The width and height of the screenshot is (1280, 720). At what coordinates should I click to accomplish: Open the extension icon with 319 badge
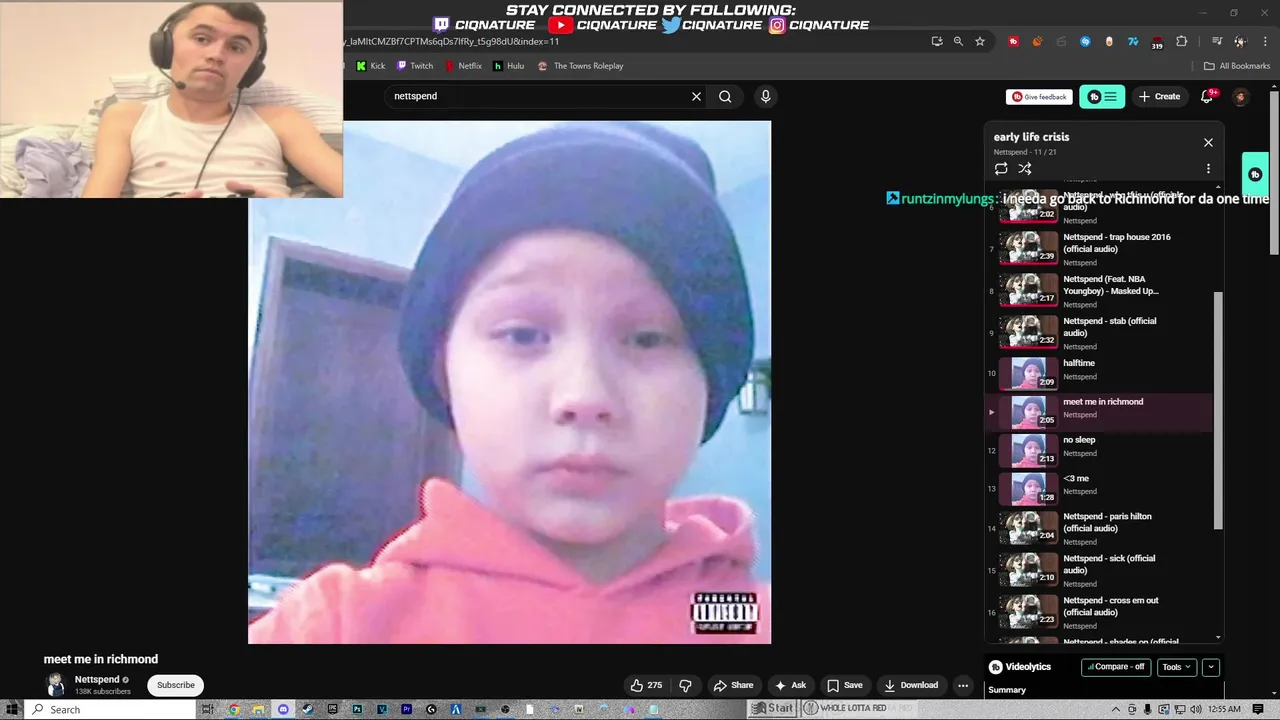pyautogui.click(x=1157, y=42)
